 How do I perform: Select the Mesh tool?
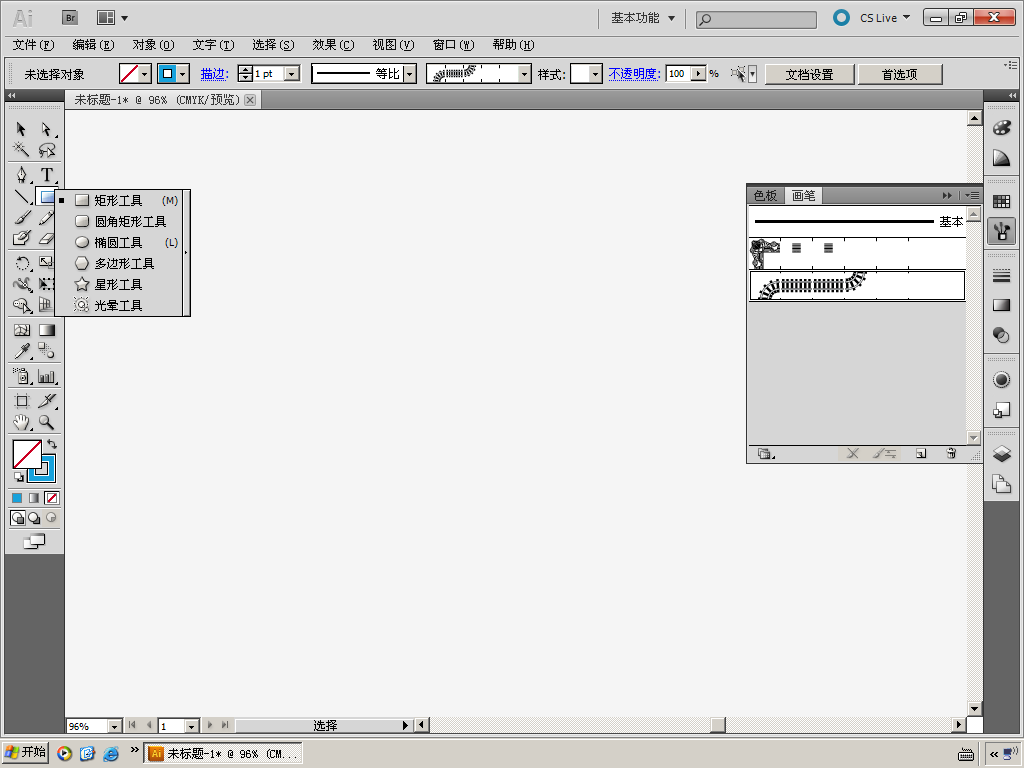pos(21,330)
